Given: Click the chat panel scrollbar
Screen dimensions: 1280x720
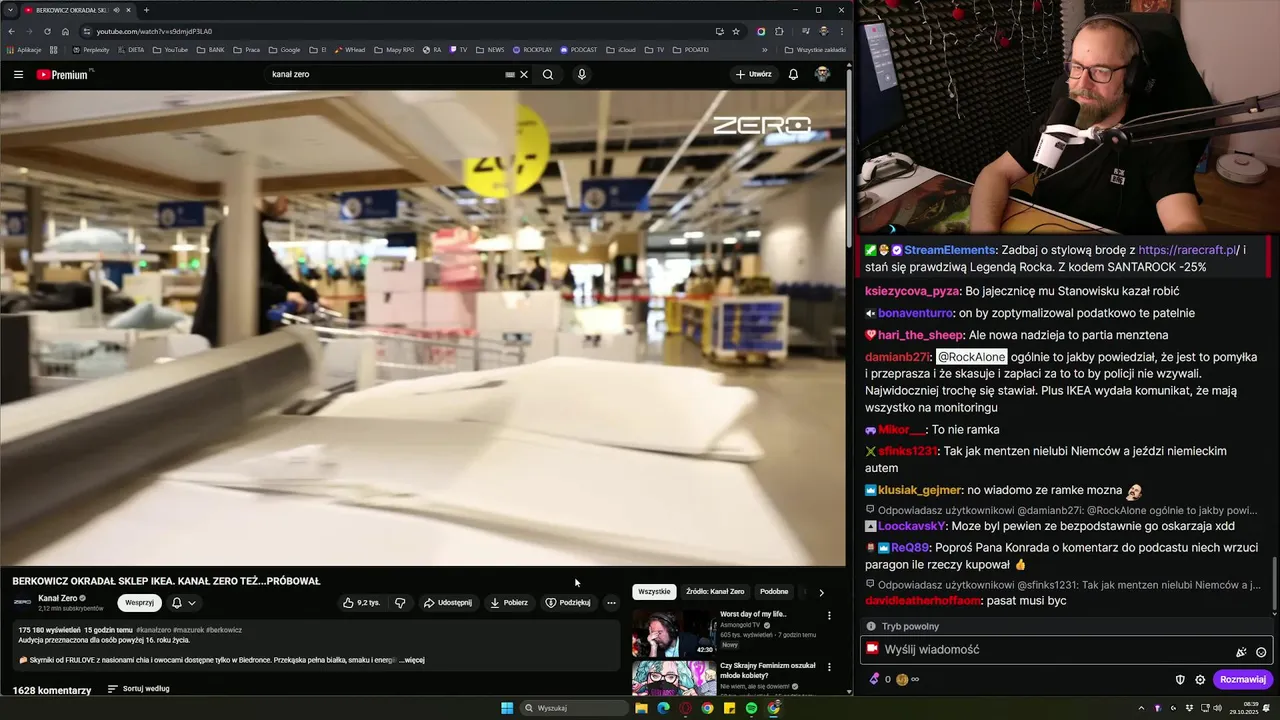Looking at the screenshot, I should pos(1273,585).
